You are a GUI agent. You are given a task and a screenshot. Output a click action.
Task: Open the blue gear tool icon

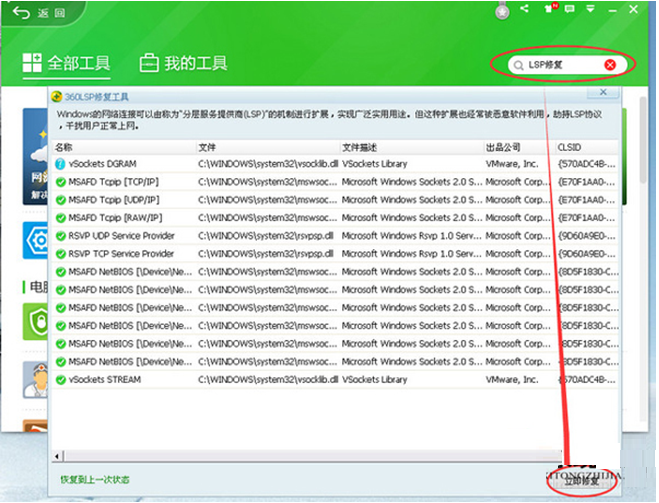point(36,241)
